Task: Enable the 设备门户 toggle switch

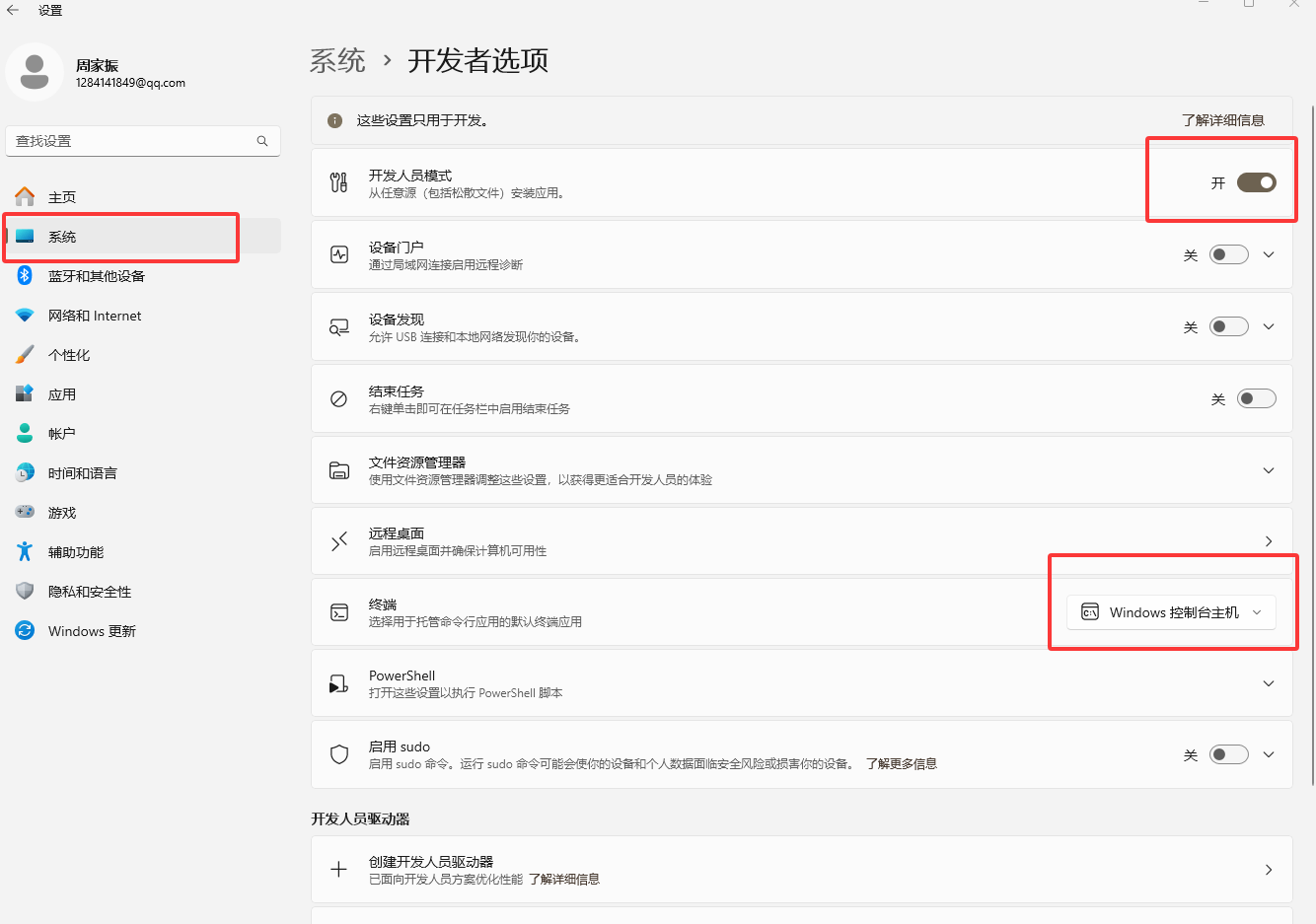Action: (x=1228, y=254)
